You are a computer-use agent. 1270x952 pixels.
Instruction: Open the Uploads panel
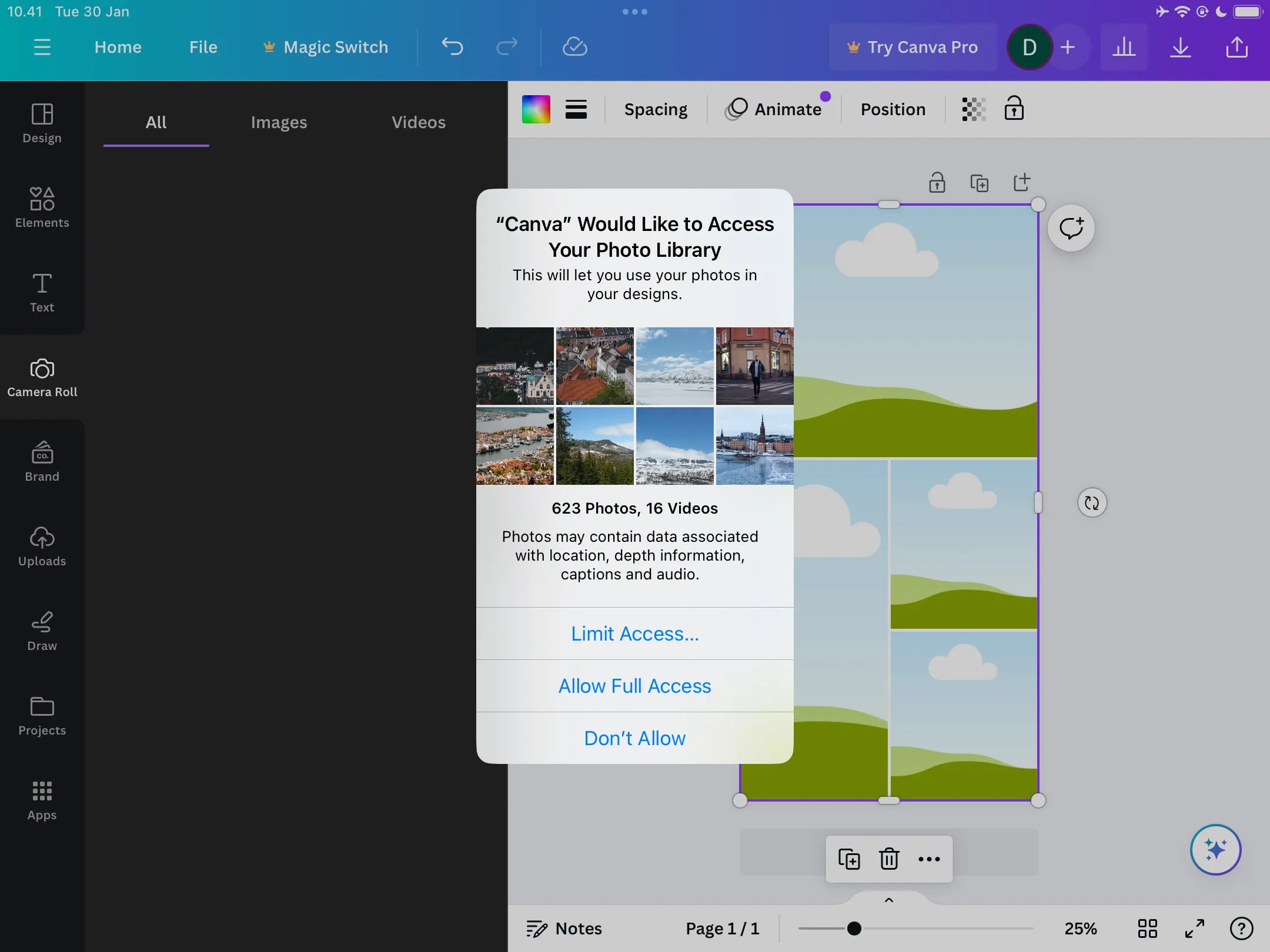(x=41, y=545)
